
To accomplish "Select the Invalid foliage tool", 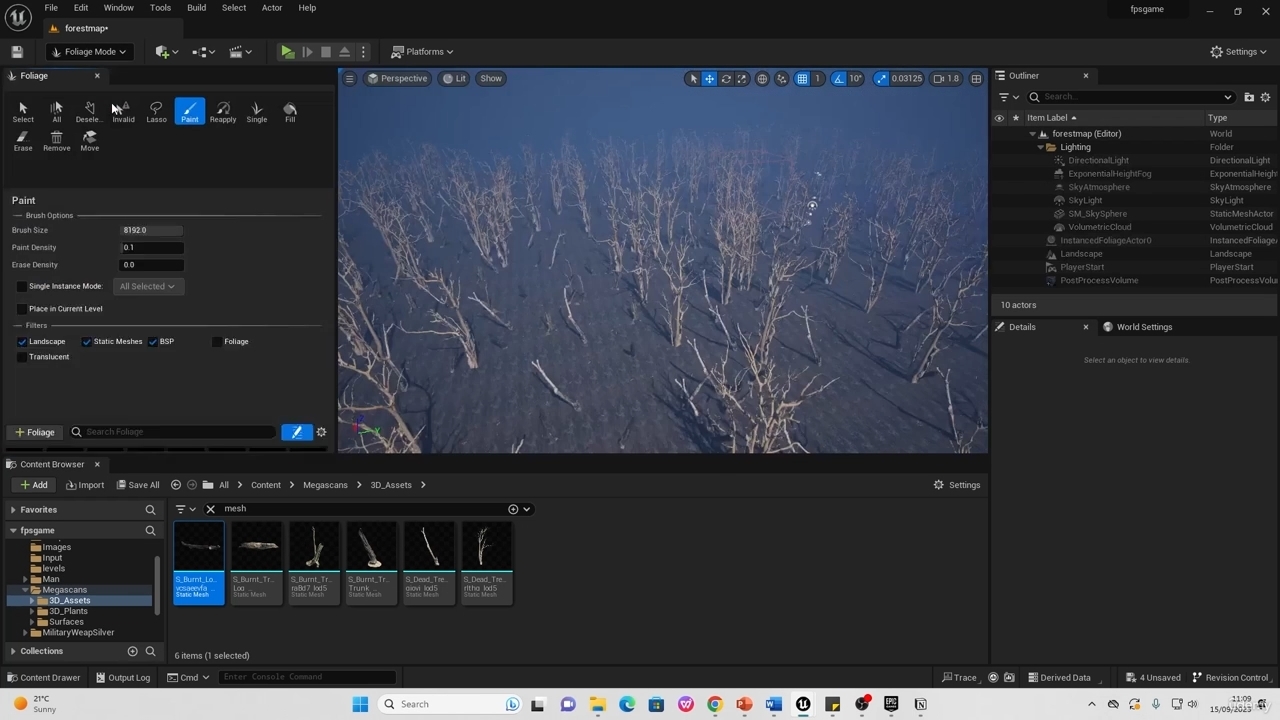I will (123, 112).
